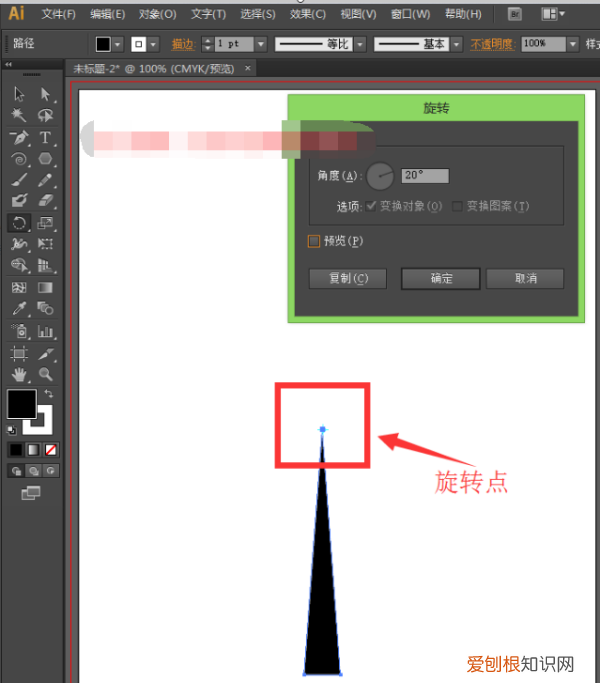600x683 pixels.
Task: Select the Direct Selection tool
Action: click(46, 93)
